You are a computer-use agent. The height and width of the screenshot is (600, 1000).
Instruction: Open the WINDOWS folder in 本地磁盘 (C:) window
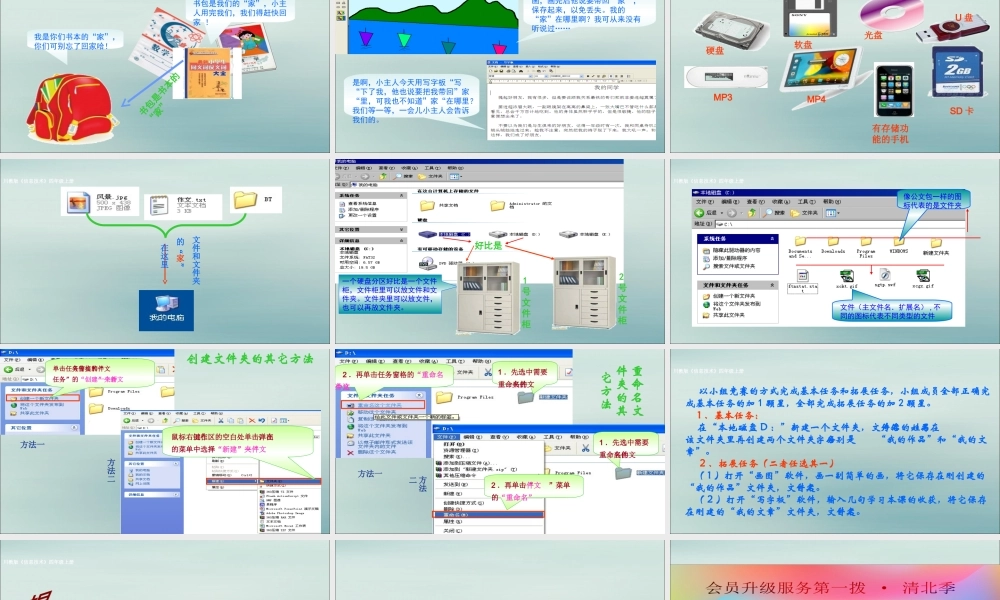[x=899, y=242]
